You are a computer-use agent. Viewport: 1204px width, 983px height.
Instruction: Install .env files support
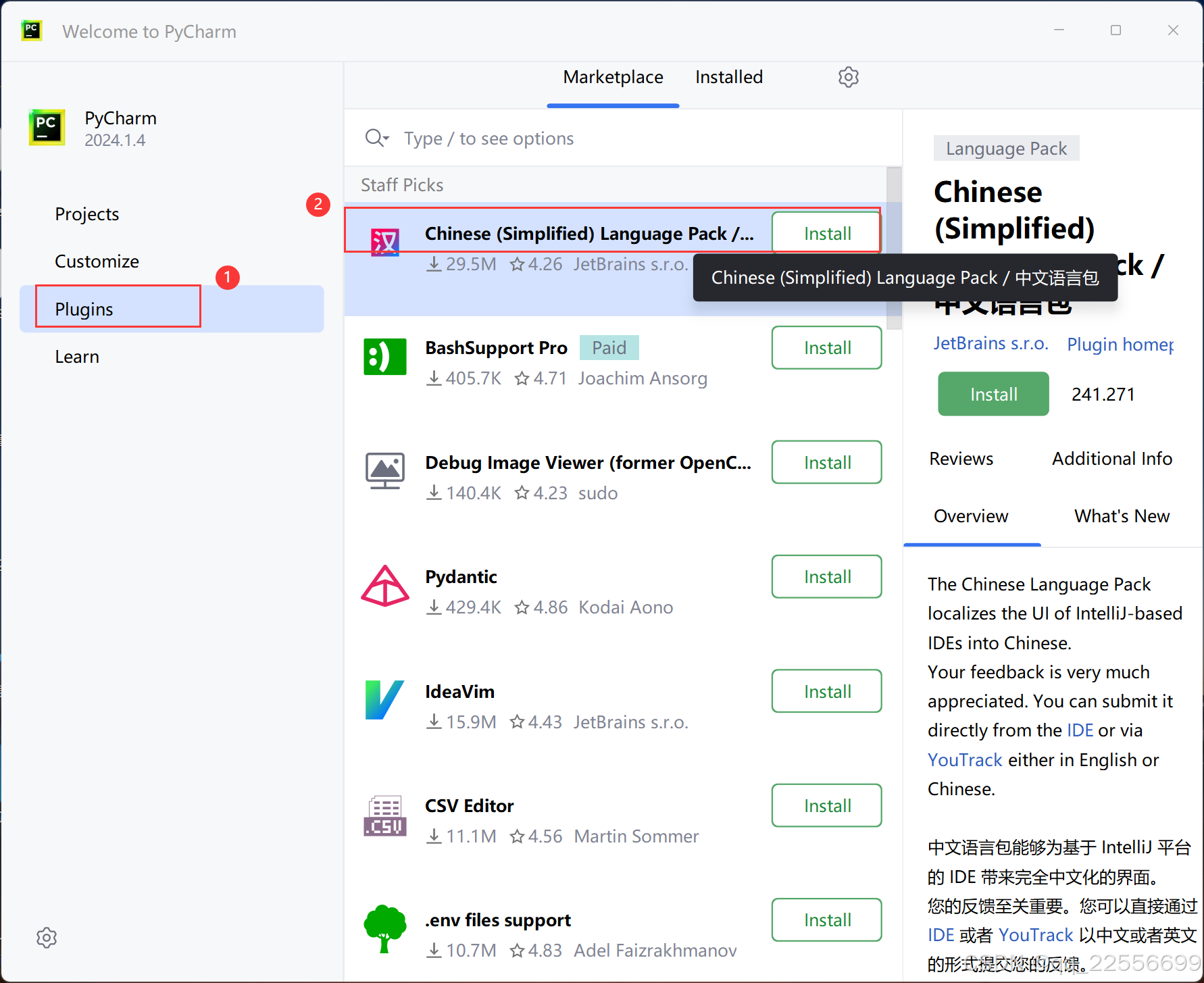826,920
